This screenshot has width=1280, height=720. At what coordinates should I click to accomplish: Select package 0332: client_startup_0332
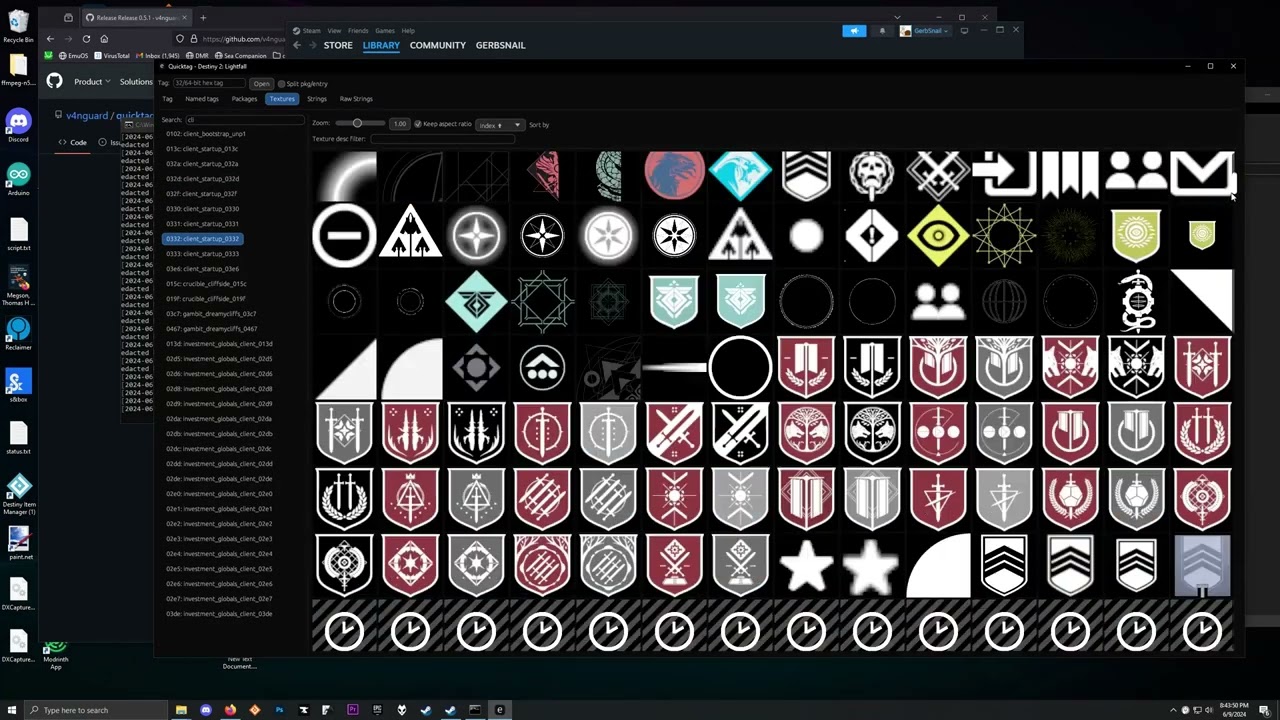tap(202, 239)
